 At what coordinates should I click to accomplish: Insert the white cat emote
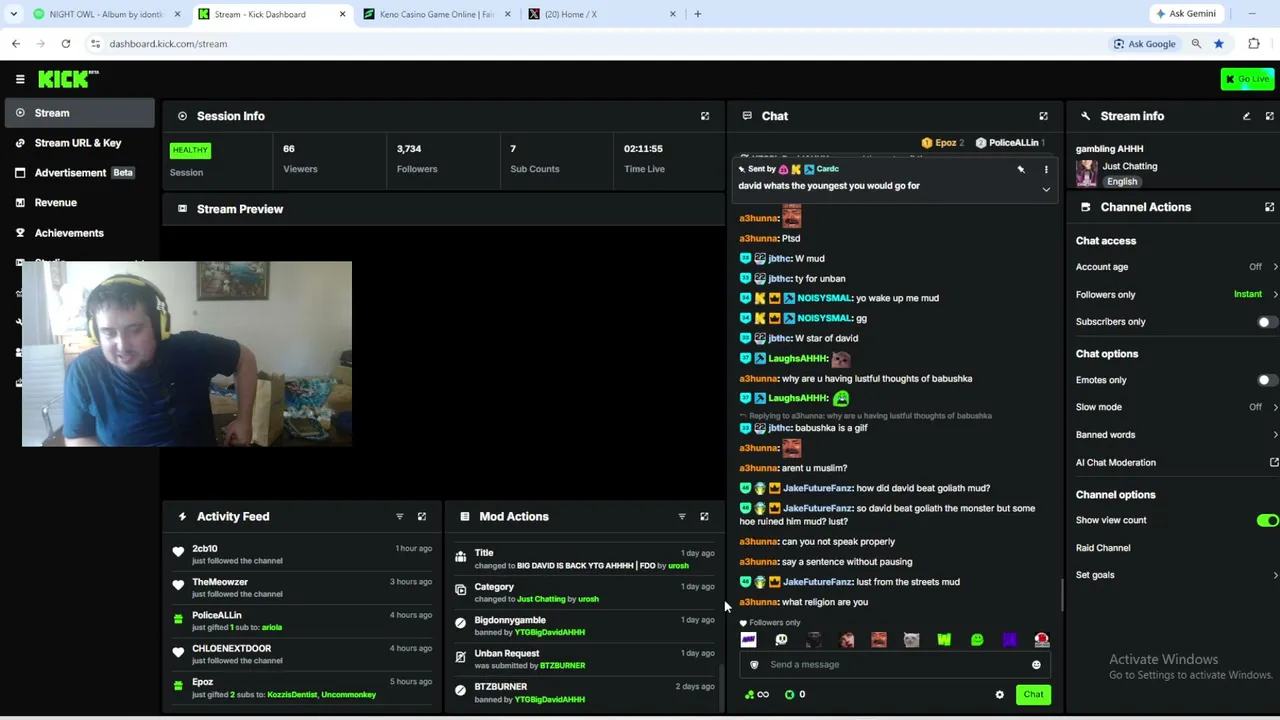pyautogui.click(x=911, y=640)
